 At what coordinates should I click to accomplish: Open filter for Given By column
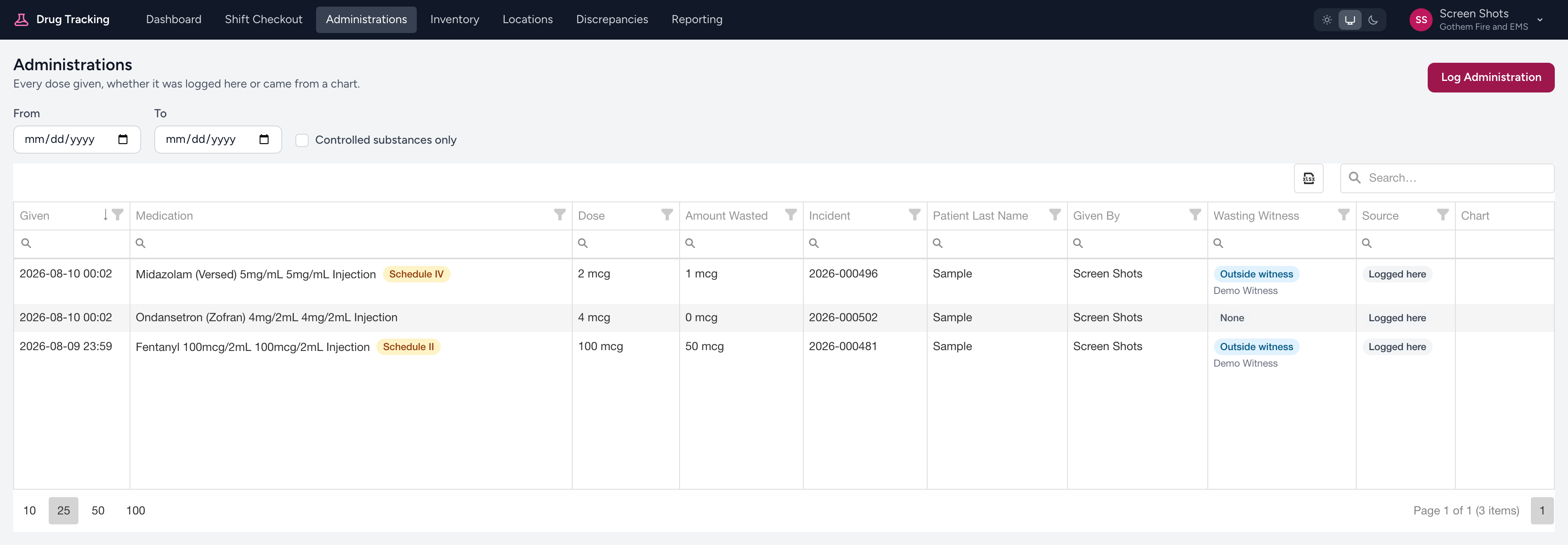click(1195, 215)
